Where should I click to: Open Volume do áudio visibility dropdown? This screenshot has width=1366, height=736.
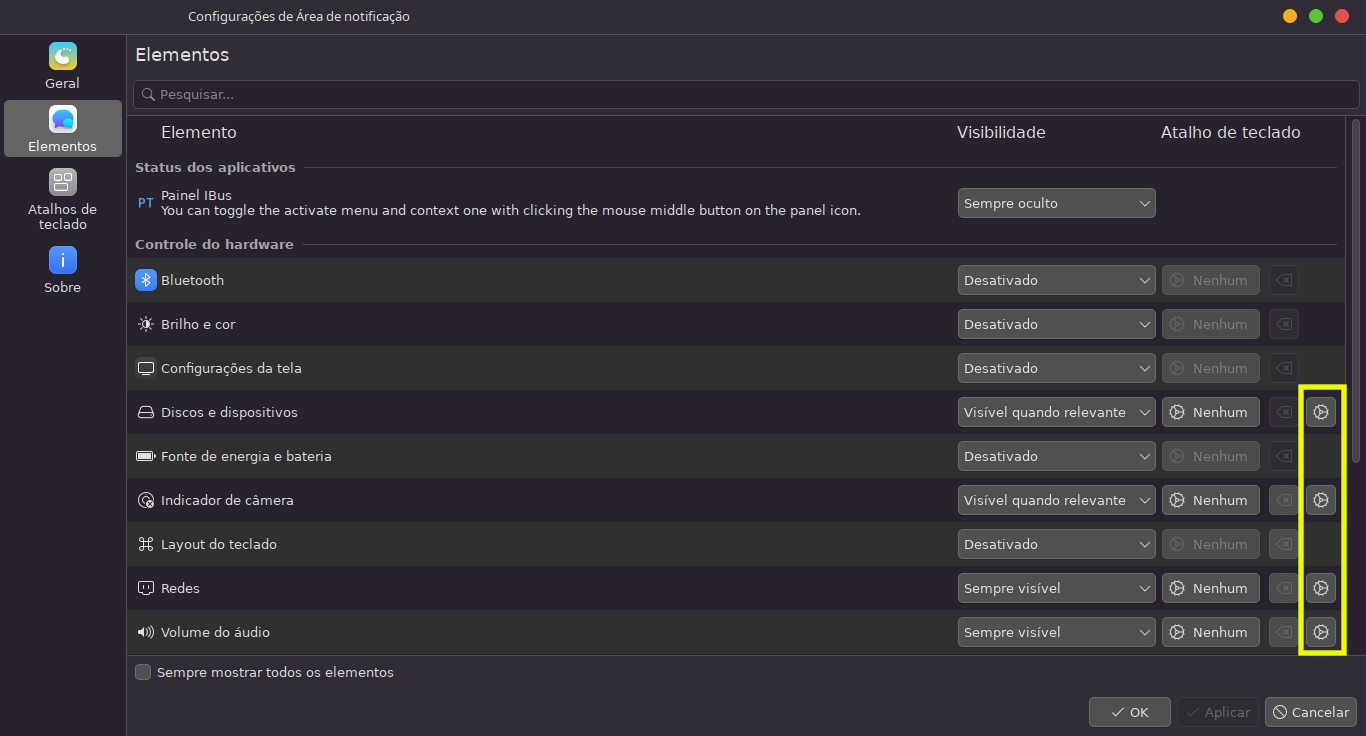[x=1056, y=632]
